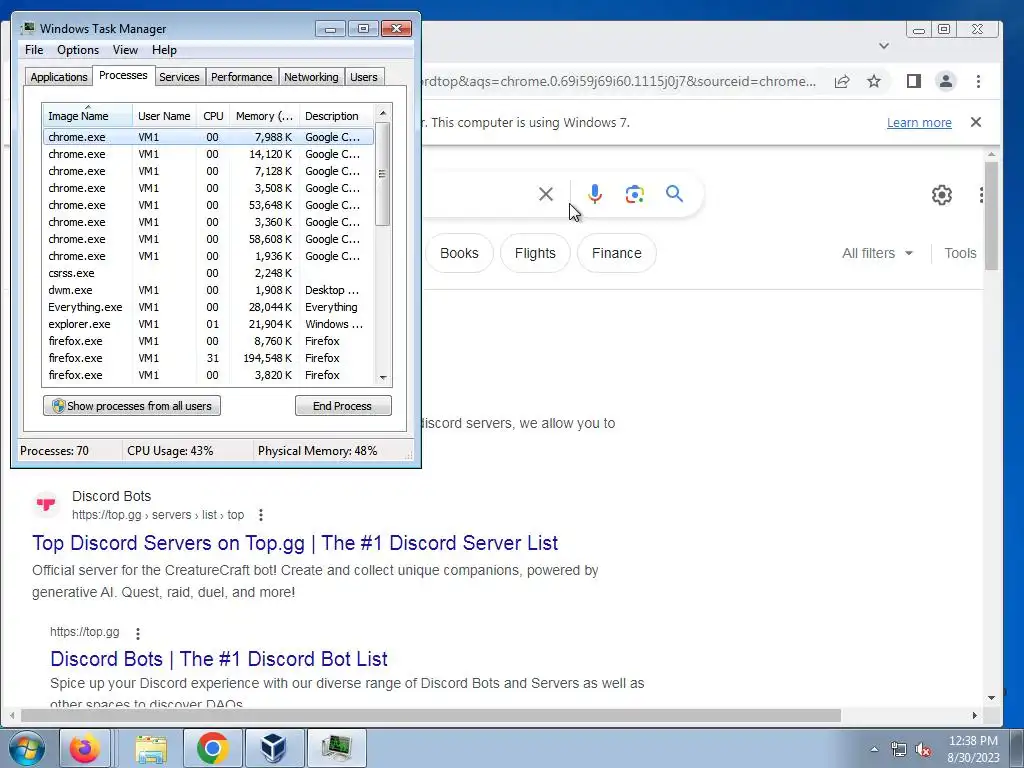Click the muted volume tray icon
Viewport: 1024px width, 768px height.
tap(923, 750)
